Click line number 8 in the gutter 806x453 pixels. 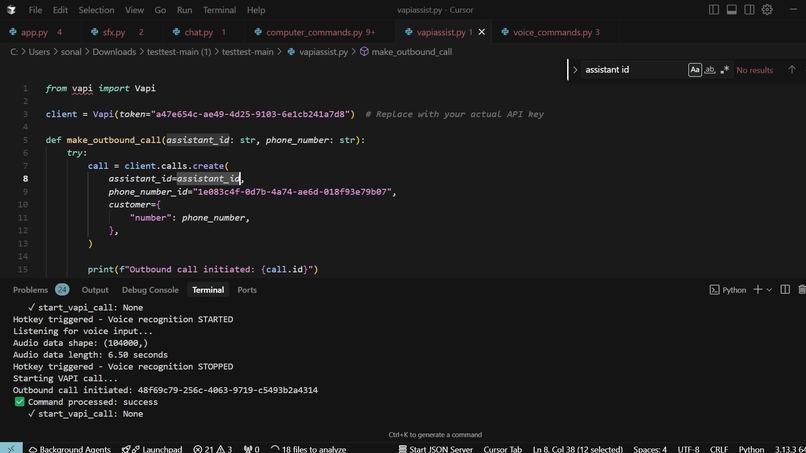25,178
